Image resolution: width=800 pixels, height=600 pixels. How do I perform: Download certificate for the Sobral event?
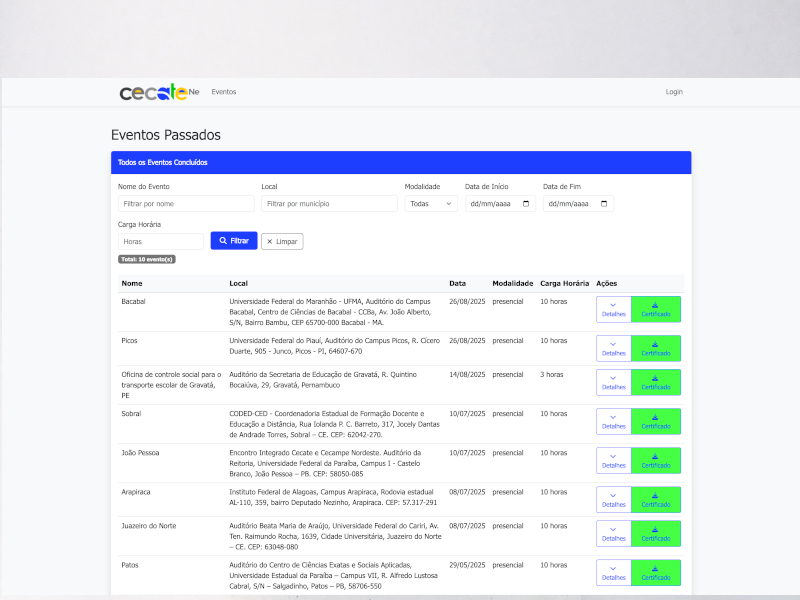[656, 421]
